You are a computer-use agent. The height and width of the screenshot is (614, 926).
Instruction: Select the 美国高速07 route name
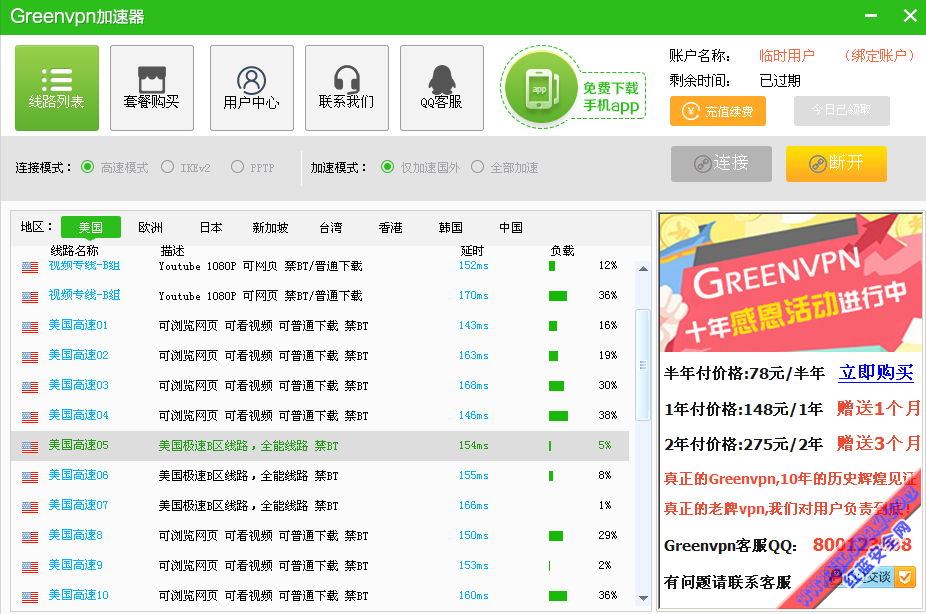tap(78, 505)
